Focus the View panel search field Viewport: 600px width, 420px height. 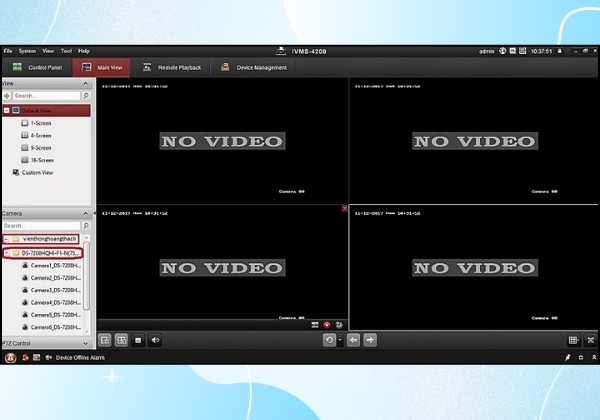pyautogui.click(x=47, y=96)
